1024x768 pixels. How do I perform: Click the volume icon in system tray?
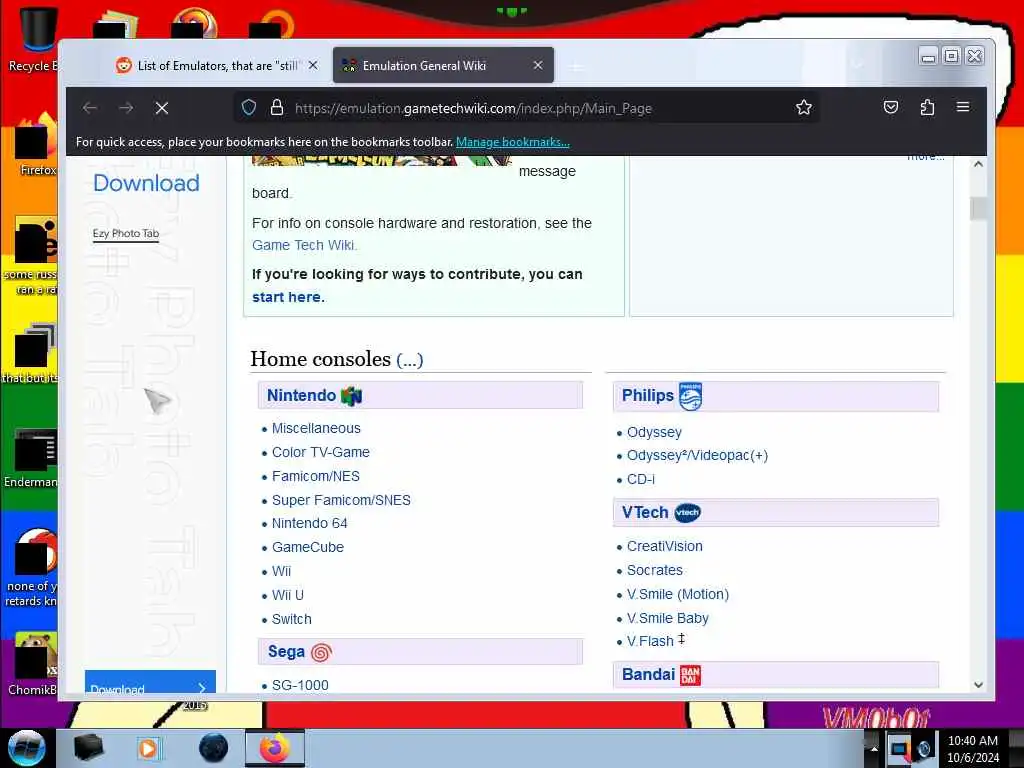pos(925,749)
